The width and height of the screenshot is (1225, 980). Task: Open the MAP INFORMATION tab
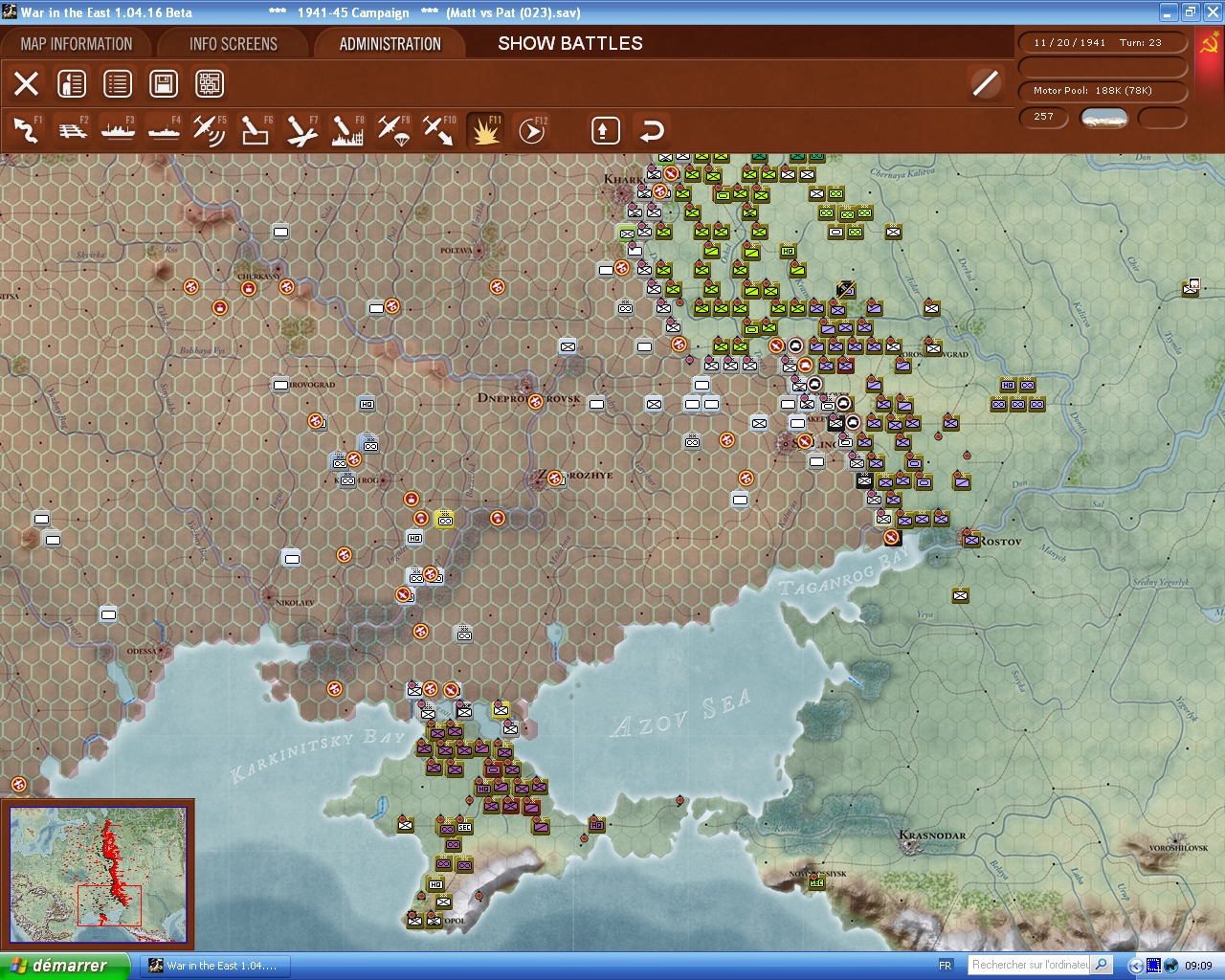(77, 44)
